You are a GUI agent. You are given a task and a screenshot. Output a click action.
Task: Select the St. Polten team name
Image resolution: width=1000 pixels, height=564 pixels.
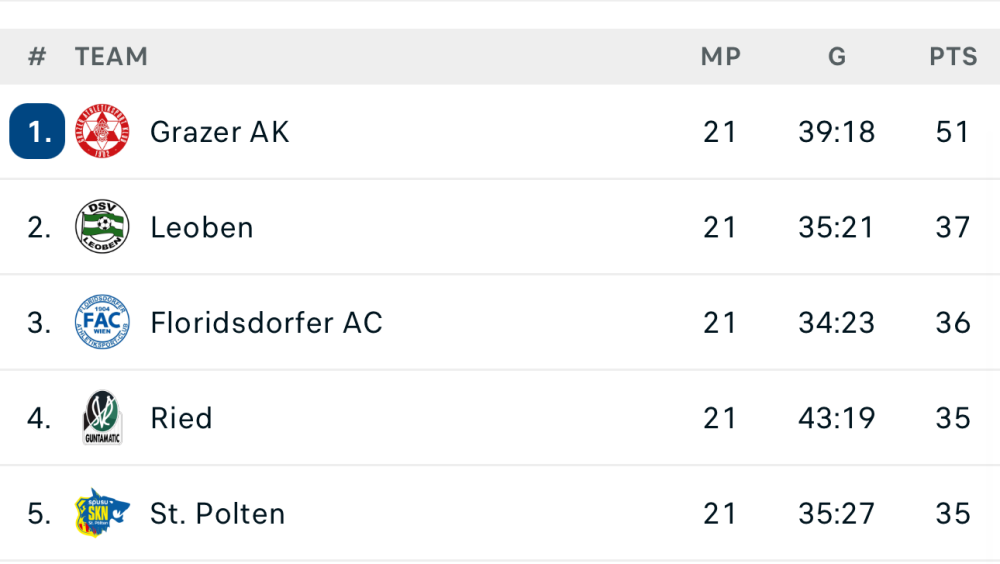coord(217,514)
